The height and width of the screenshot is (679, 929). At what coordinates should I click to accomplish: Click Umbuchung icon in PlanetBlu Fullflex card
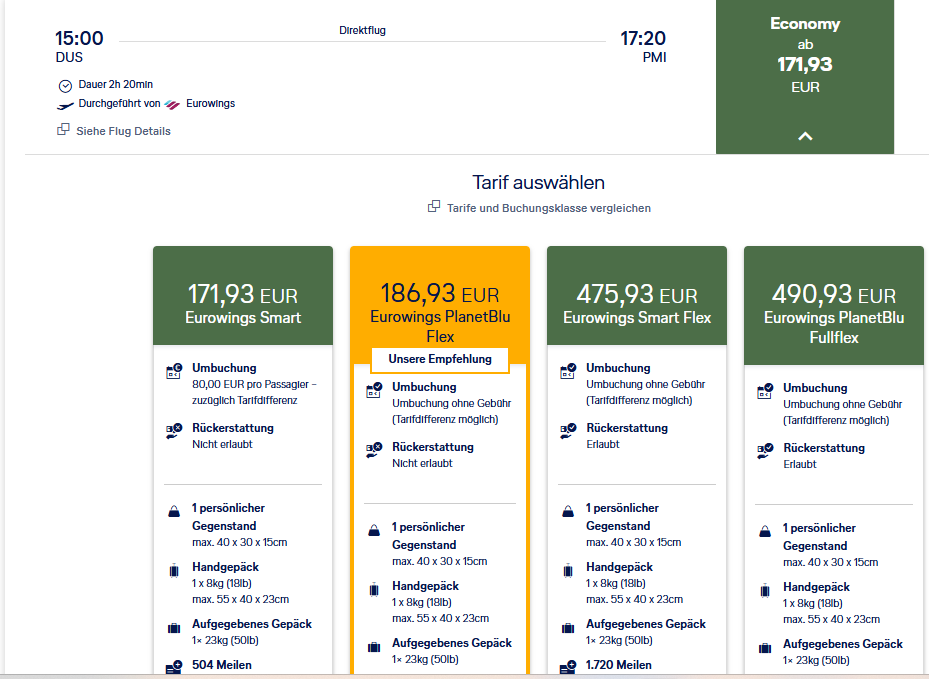tap(765, 392)
